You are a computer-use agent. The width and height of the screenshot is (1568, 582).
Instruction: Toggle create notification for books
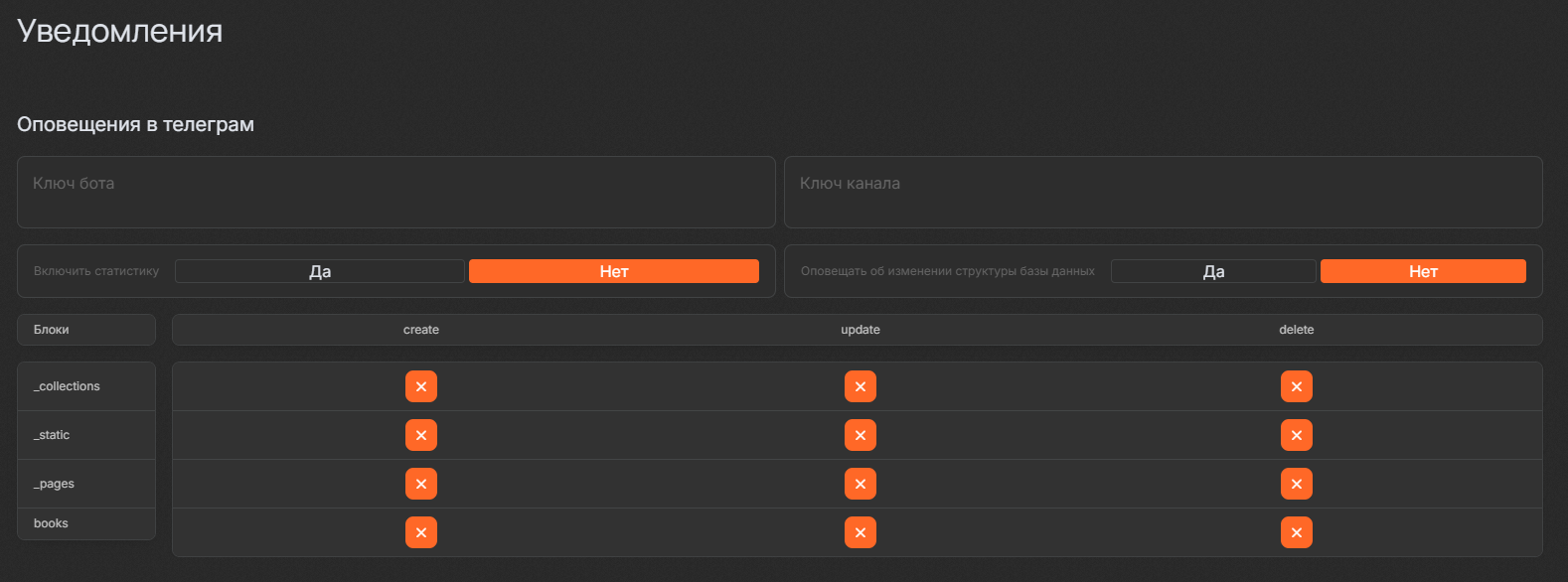pyautogui.click(x=421, y=532)
